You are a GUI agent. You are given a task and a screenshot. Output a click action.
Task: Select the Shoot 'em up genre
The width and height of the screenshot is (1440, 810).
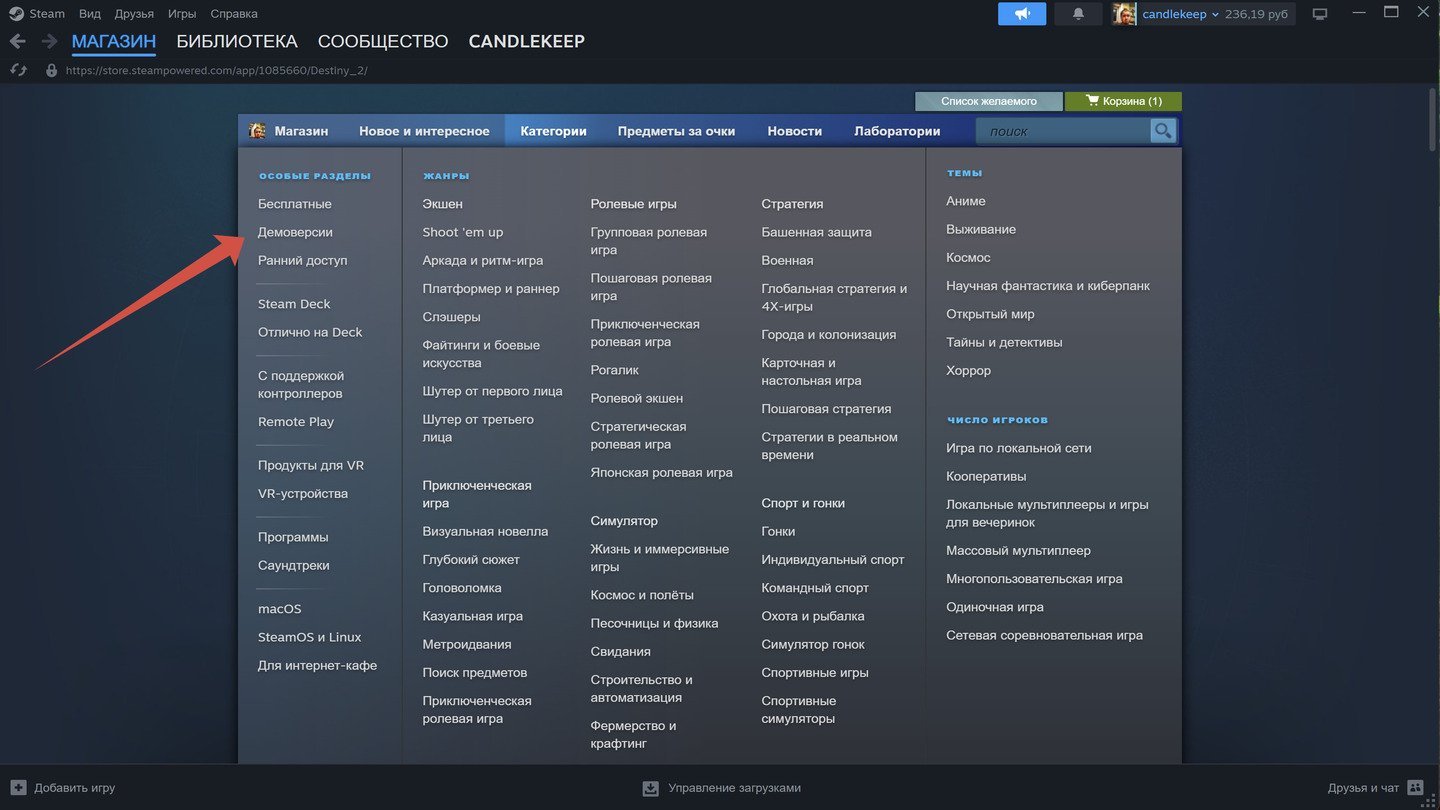[463, 232]
